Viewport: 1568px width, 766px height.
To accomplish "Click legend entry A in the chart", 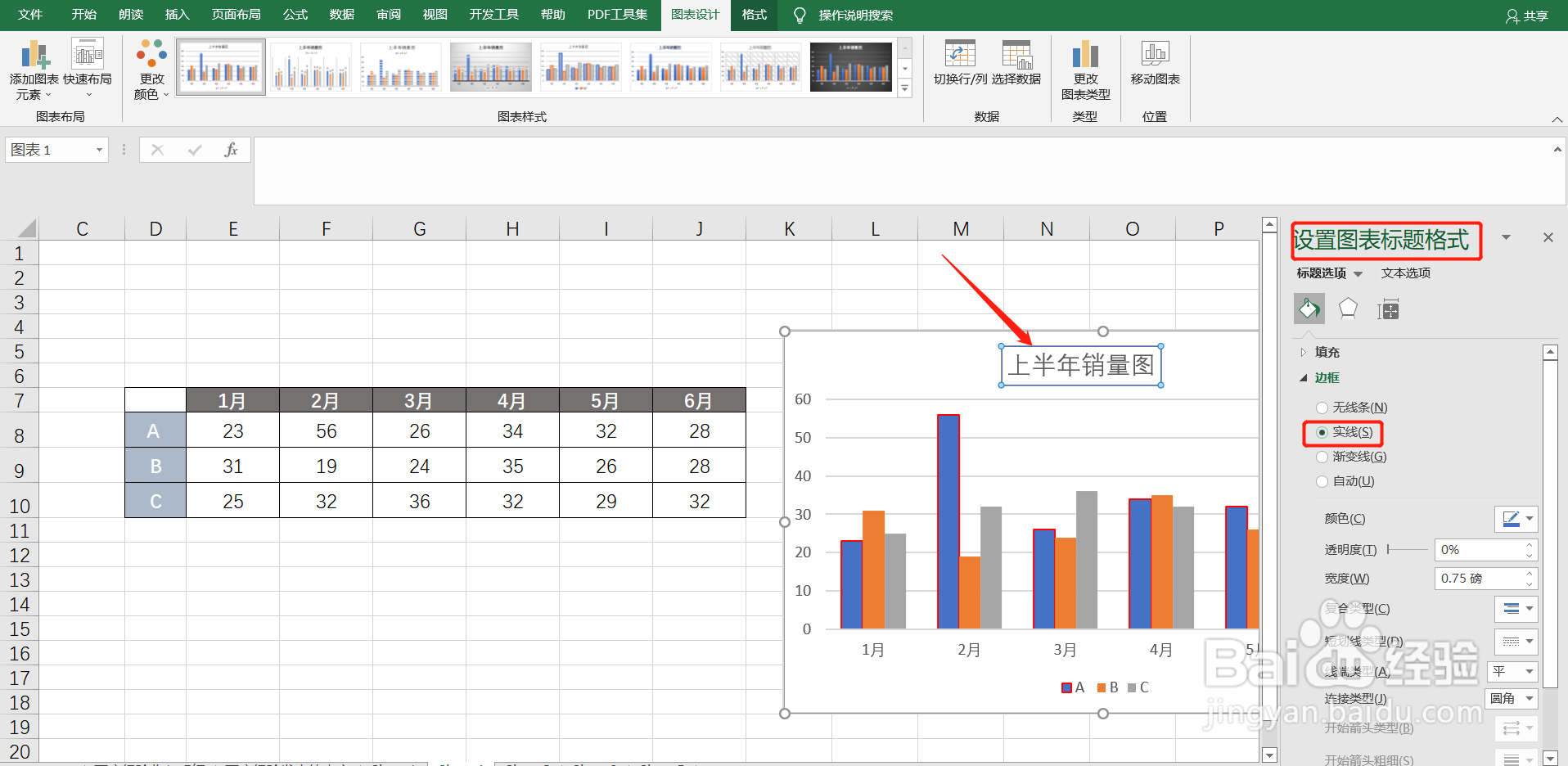I will [x=1073, y=687].
